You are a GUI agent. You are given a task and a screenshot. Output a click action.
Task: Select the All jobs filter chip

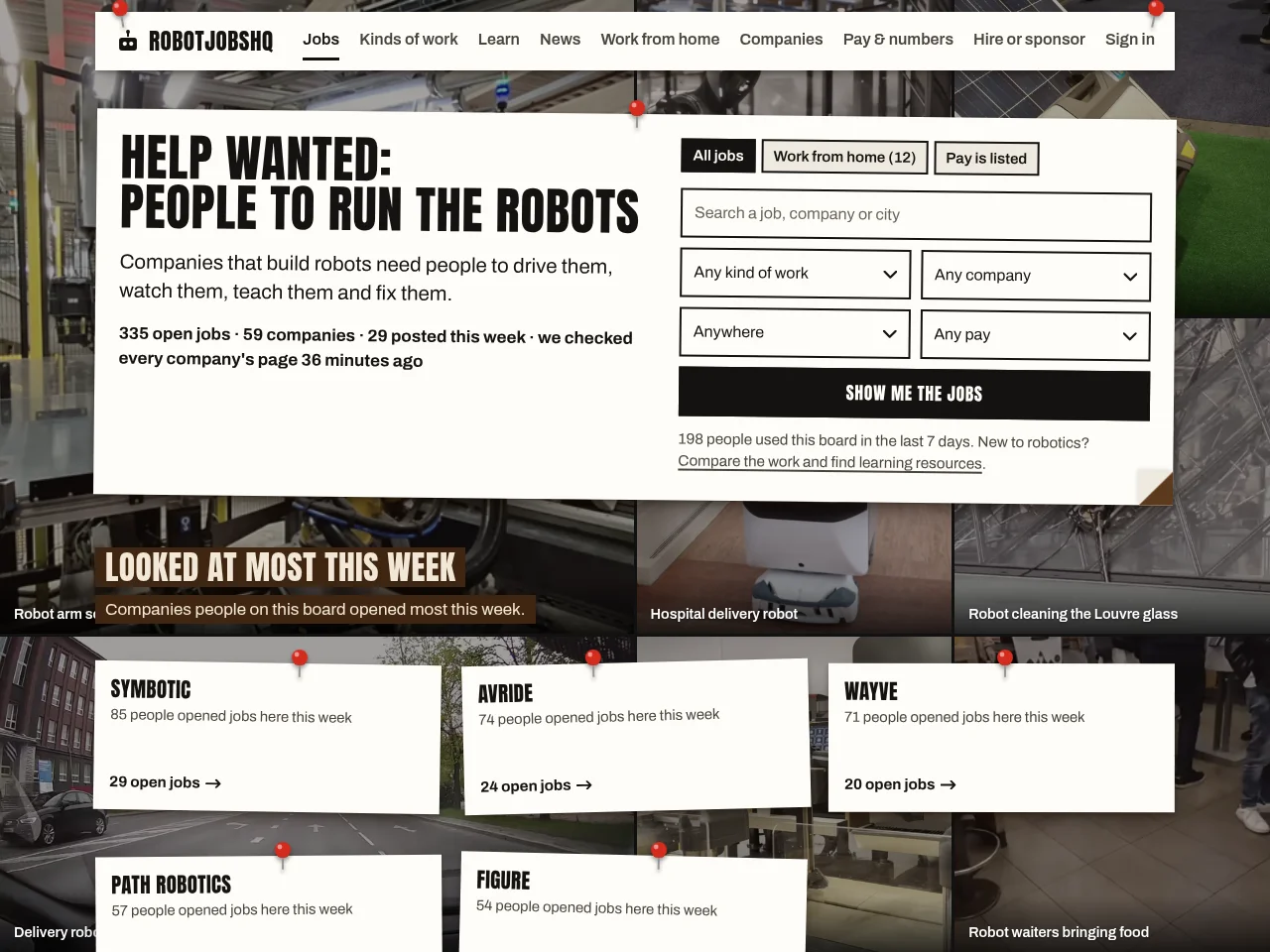click(718, 156)
